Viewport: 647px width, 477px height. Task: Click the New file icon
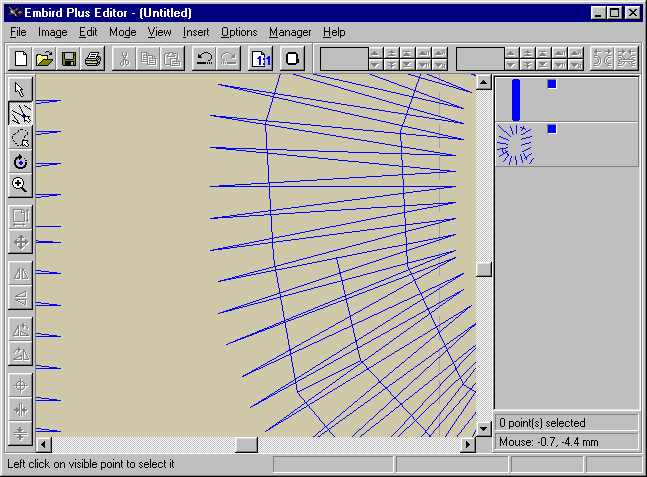coord(20,59)
